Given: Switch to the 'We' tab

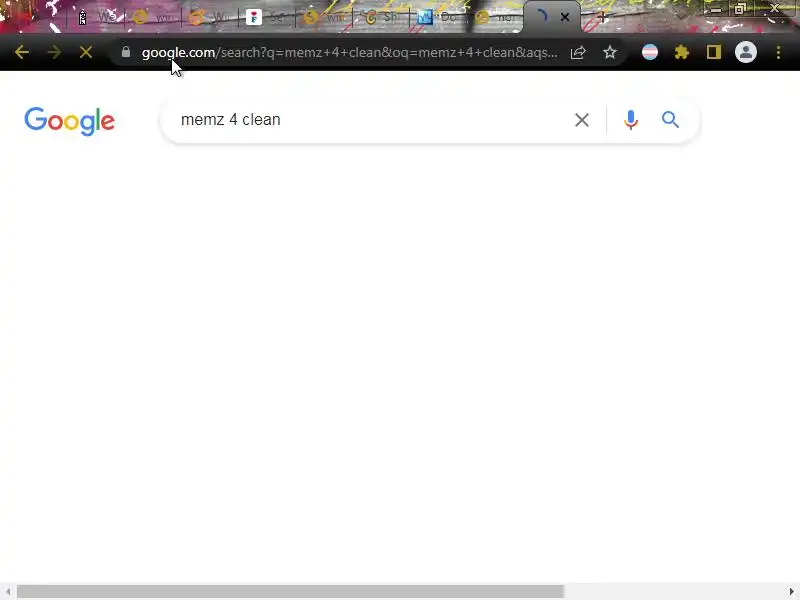Looking at the screenshot, I should tap(97, 17).
